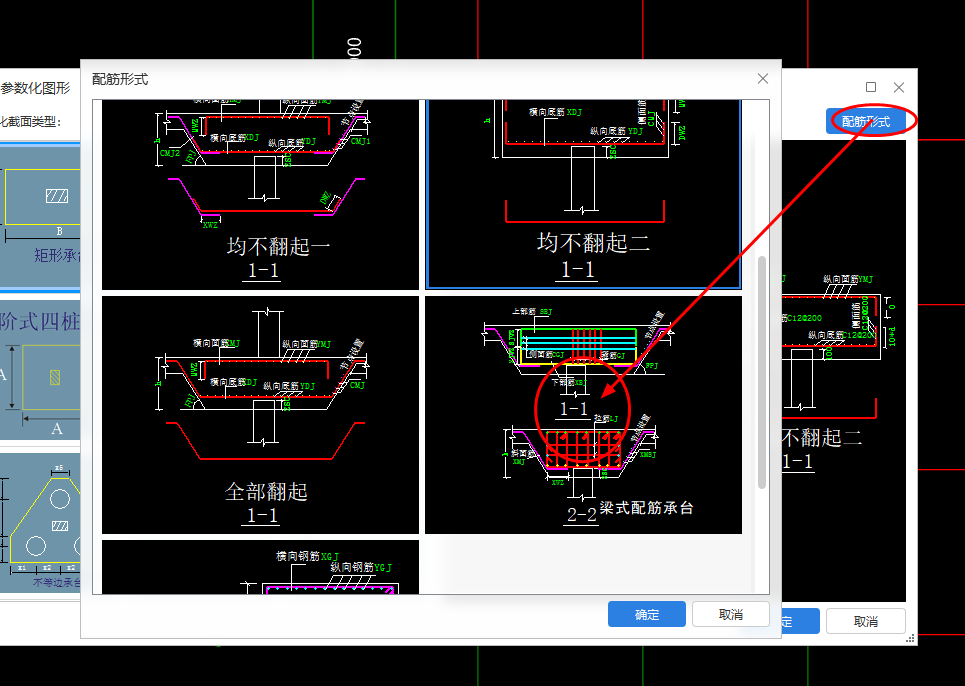Select the 矩形承台 section type thumbnail

[40, 215]
